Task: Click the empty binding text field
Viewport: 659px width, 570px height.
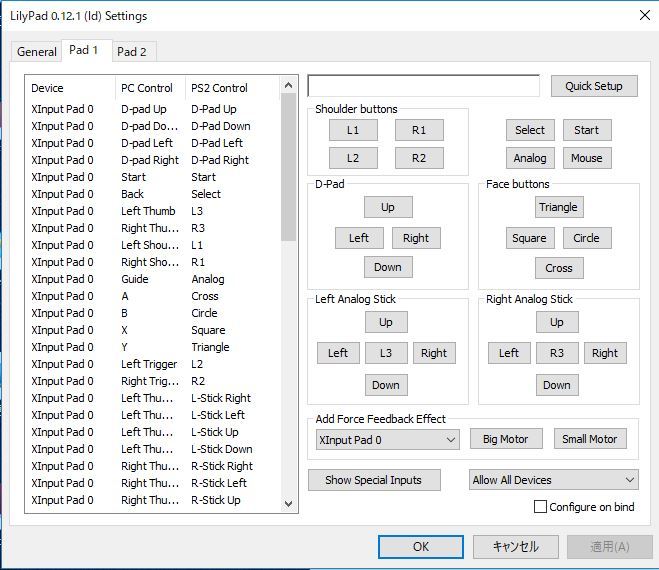Action: (423, 86)
